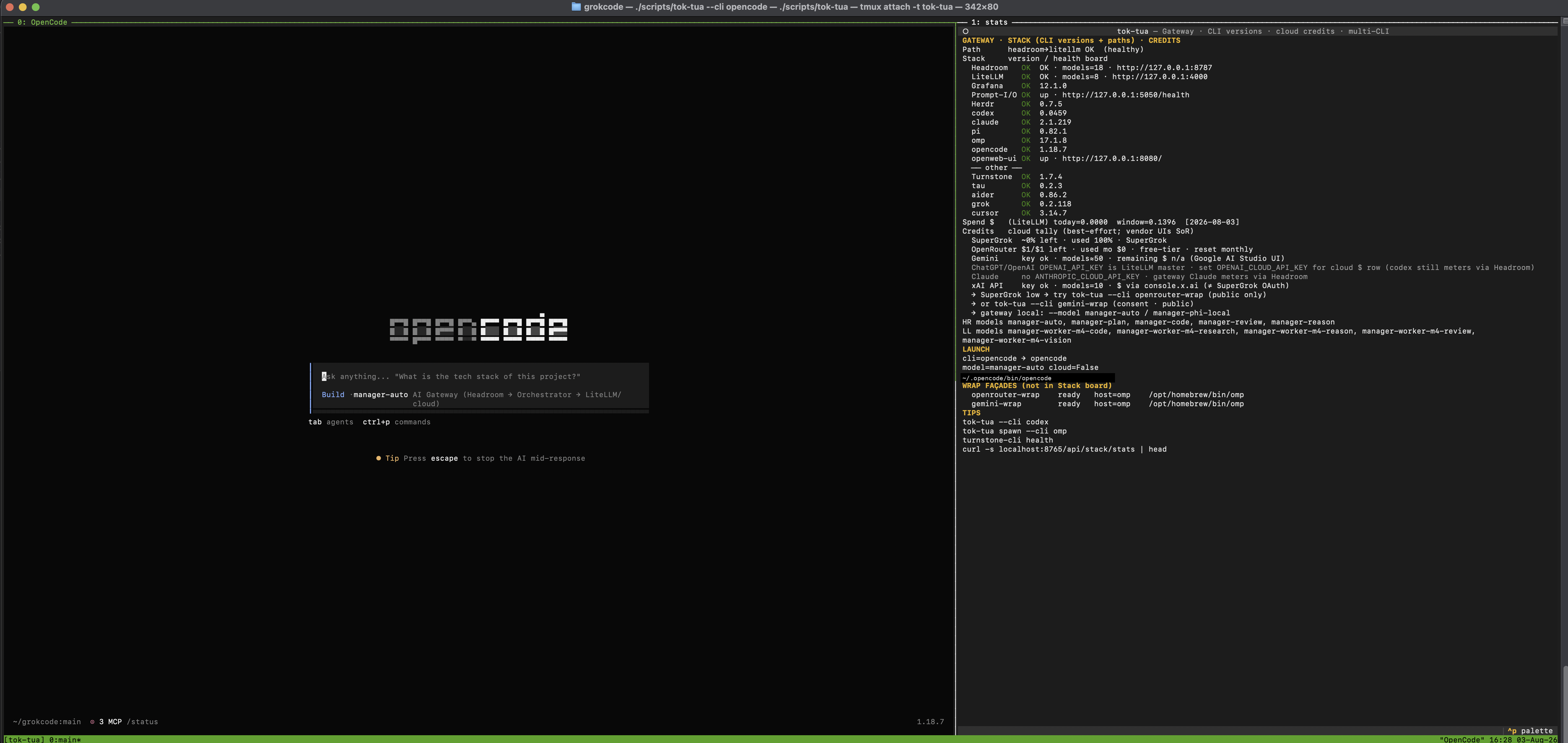Click the 'tok-tua spawn --cli omp' tip

coord(1014,432)
